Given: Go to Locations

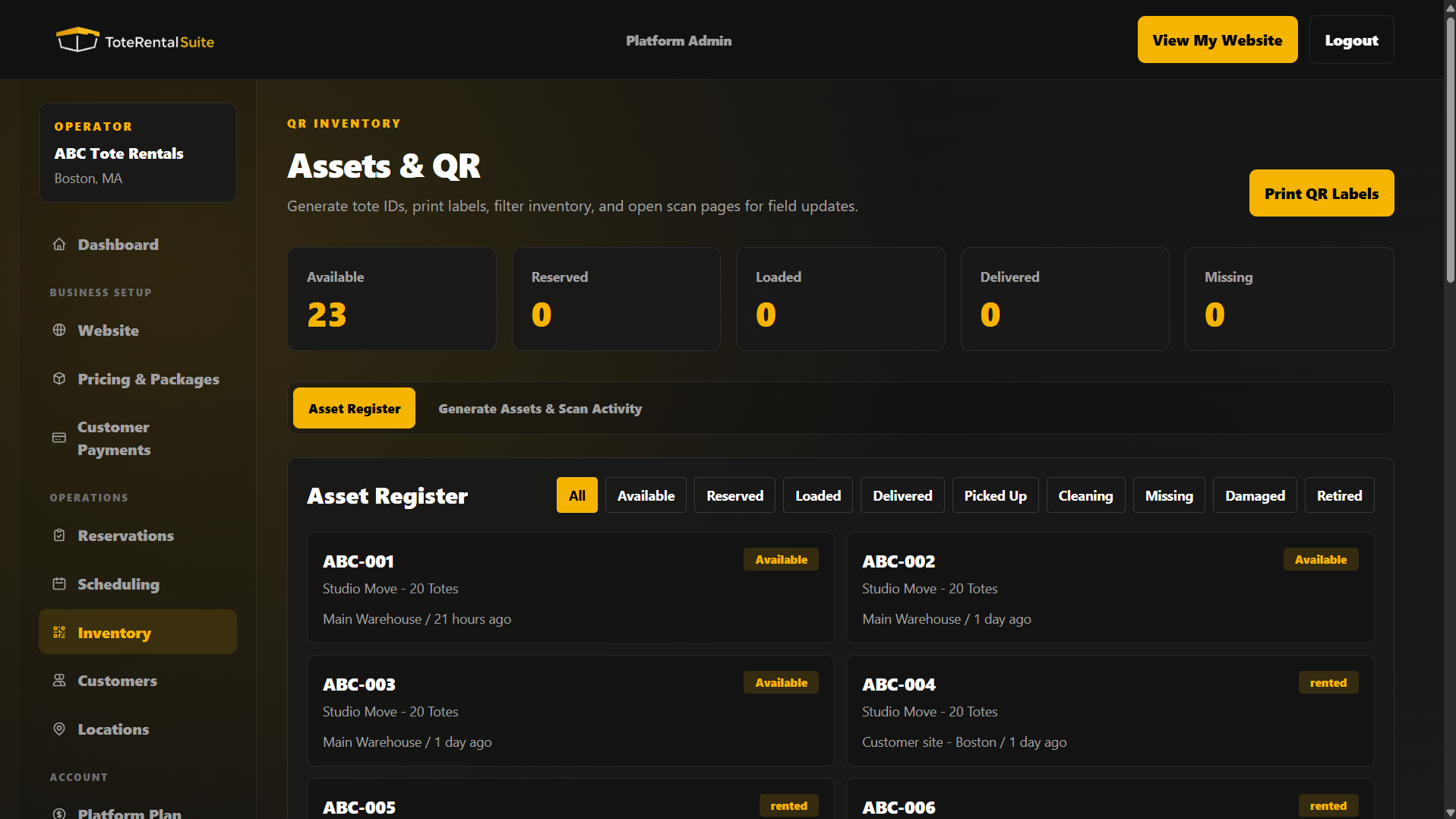Looking at the screenshot, I should coord(137,729).
